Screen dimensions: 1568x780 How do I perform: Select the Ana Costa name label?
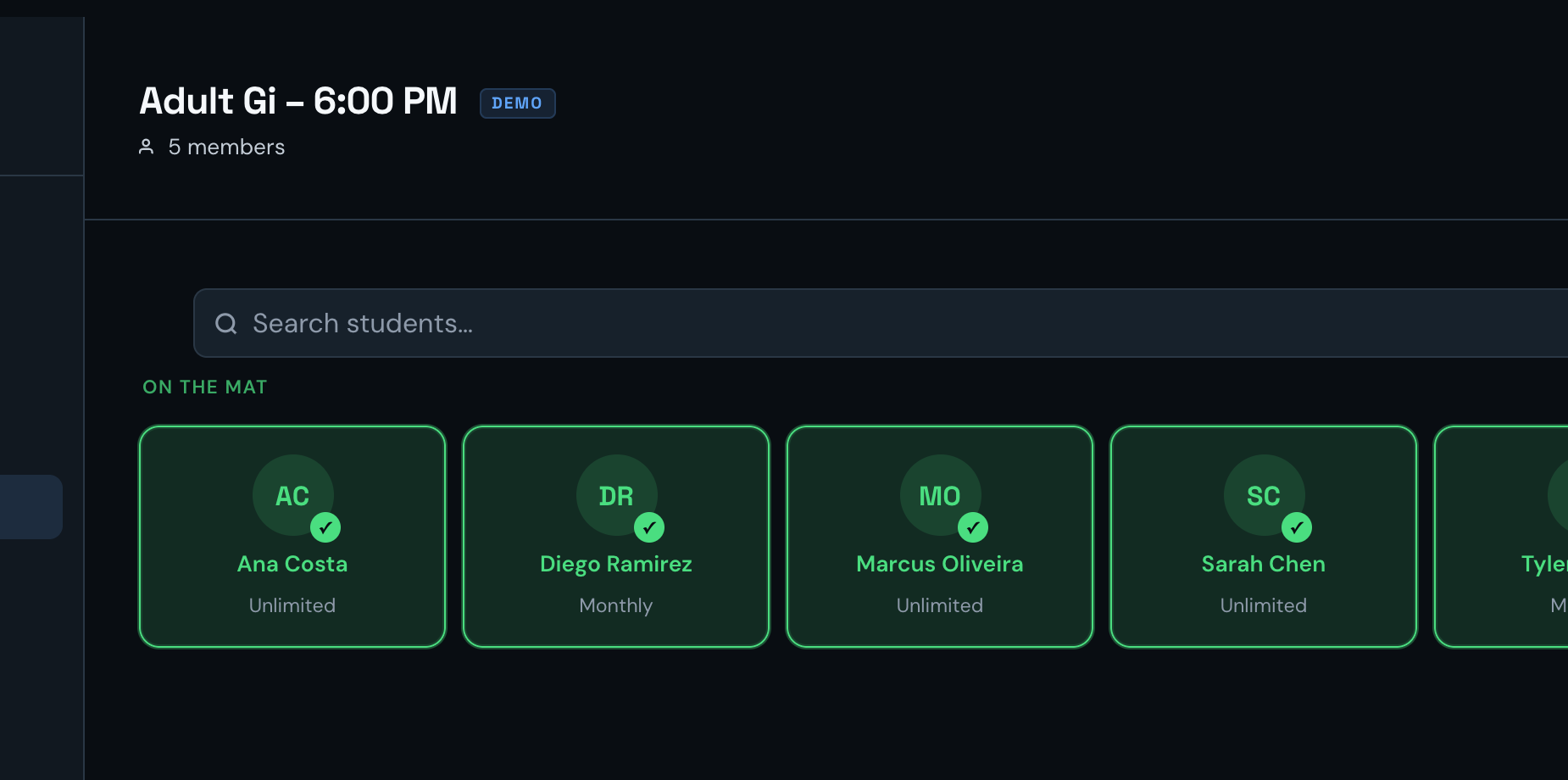point(292,564)
